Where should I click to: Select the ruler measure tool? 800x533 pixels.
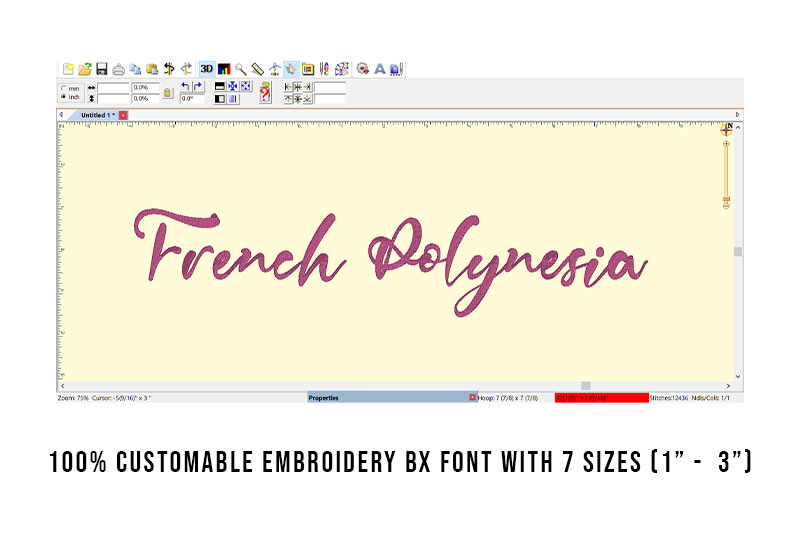[x=258, y=69]
